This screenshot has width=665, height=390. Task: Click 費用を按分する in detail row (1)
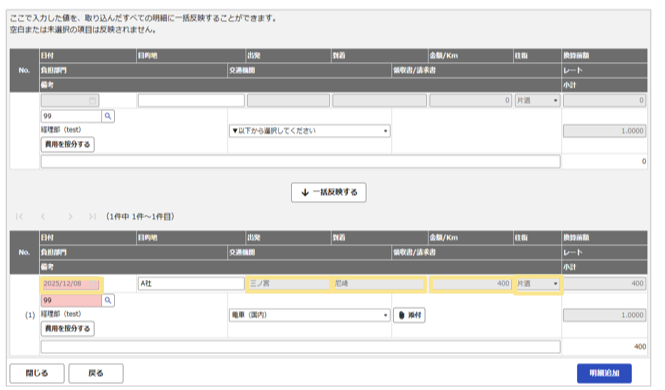[67, 329]
